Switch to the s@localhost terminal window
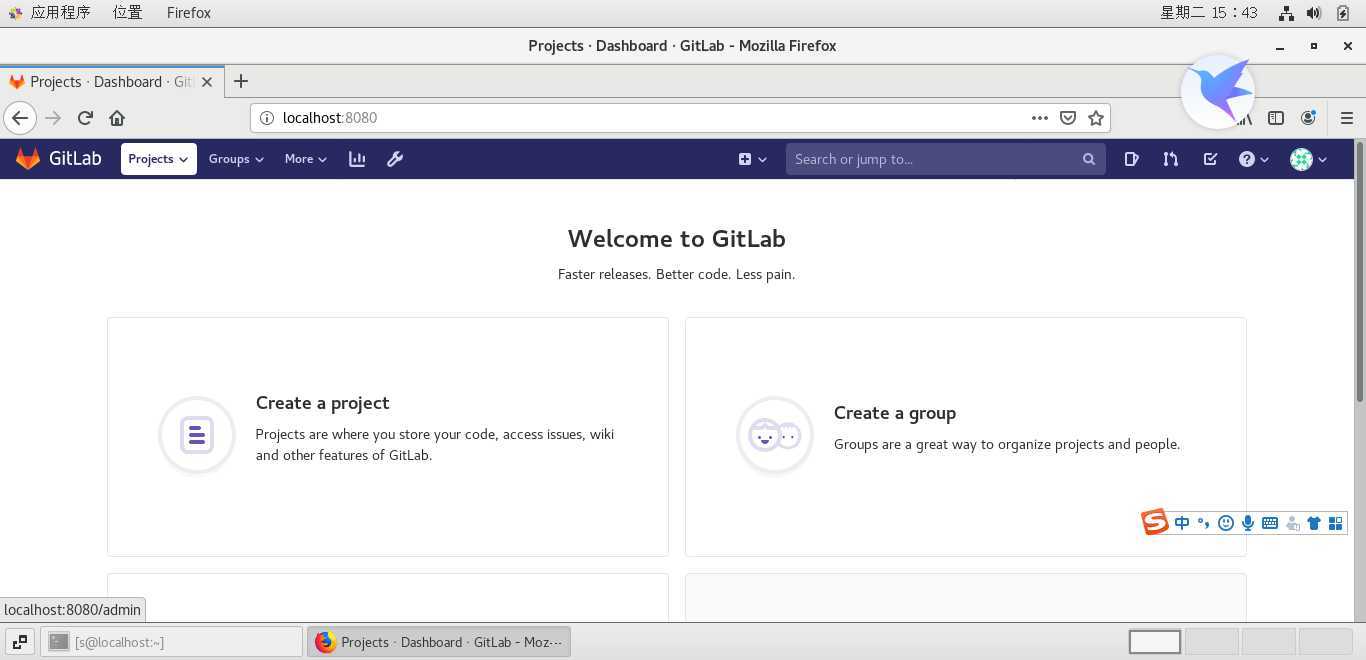The image size is (1366, 660). point(172,642)
